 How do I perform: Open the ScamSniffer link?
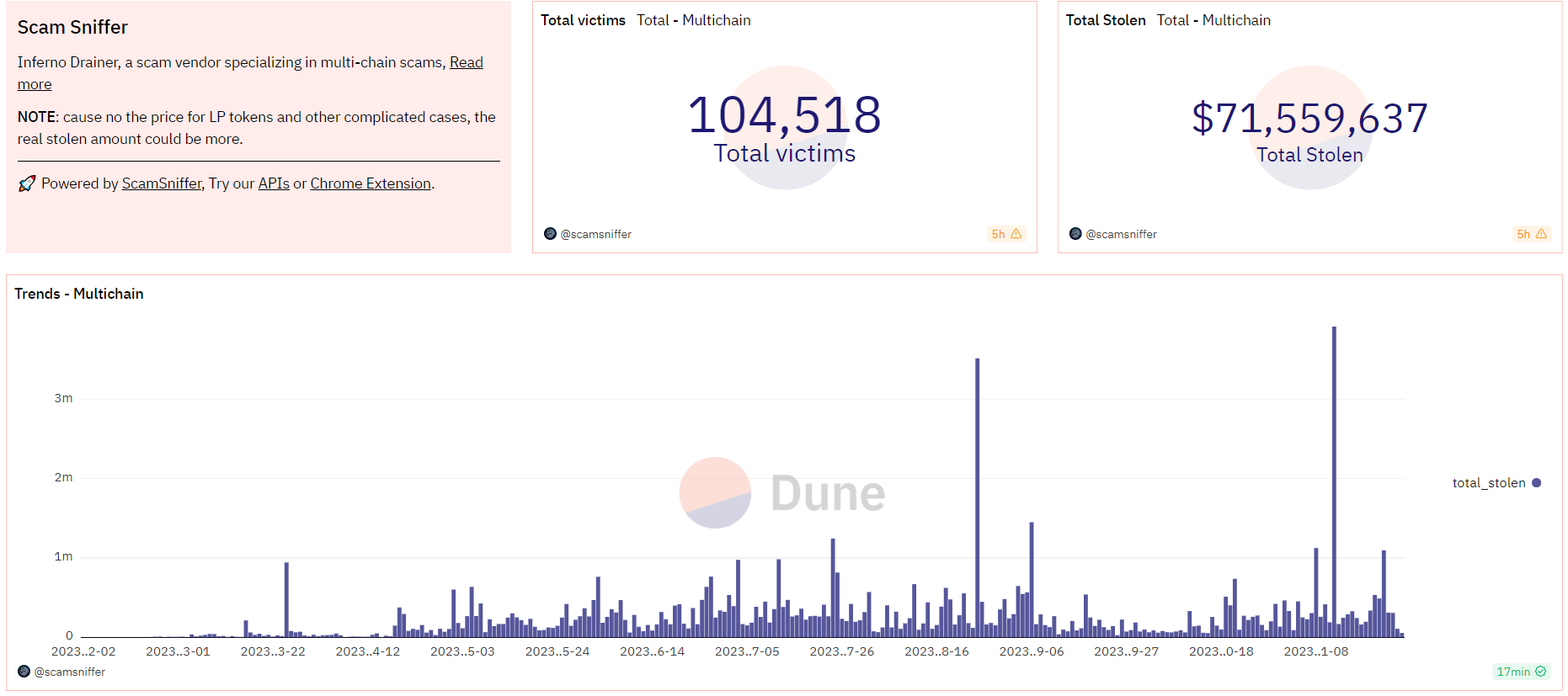[x=162, y=183]
